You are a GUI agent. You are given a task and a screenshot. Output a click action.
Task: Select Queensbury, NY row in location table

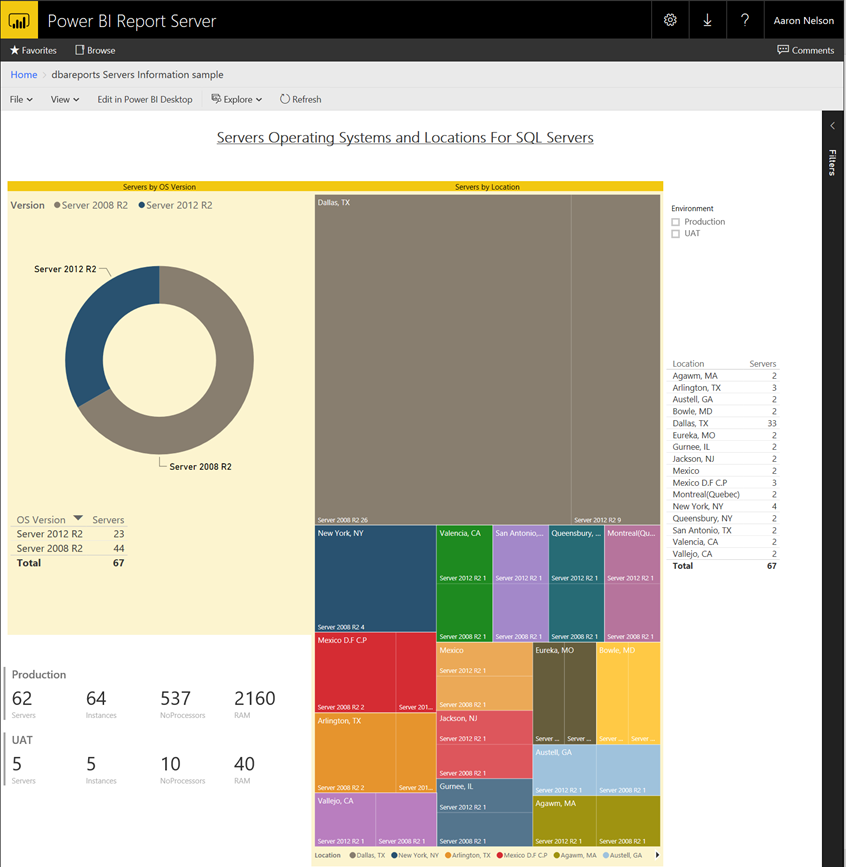724,519
